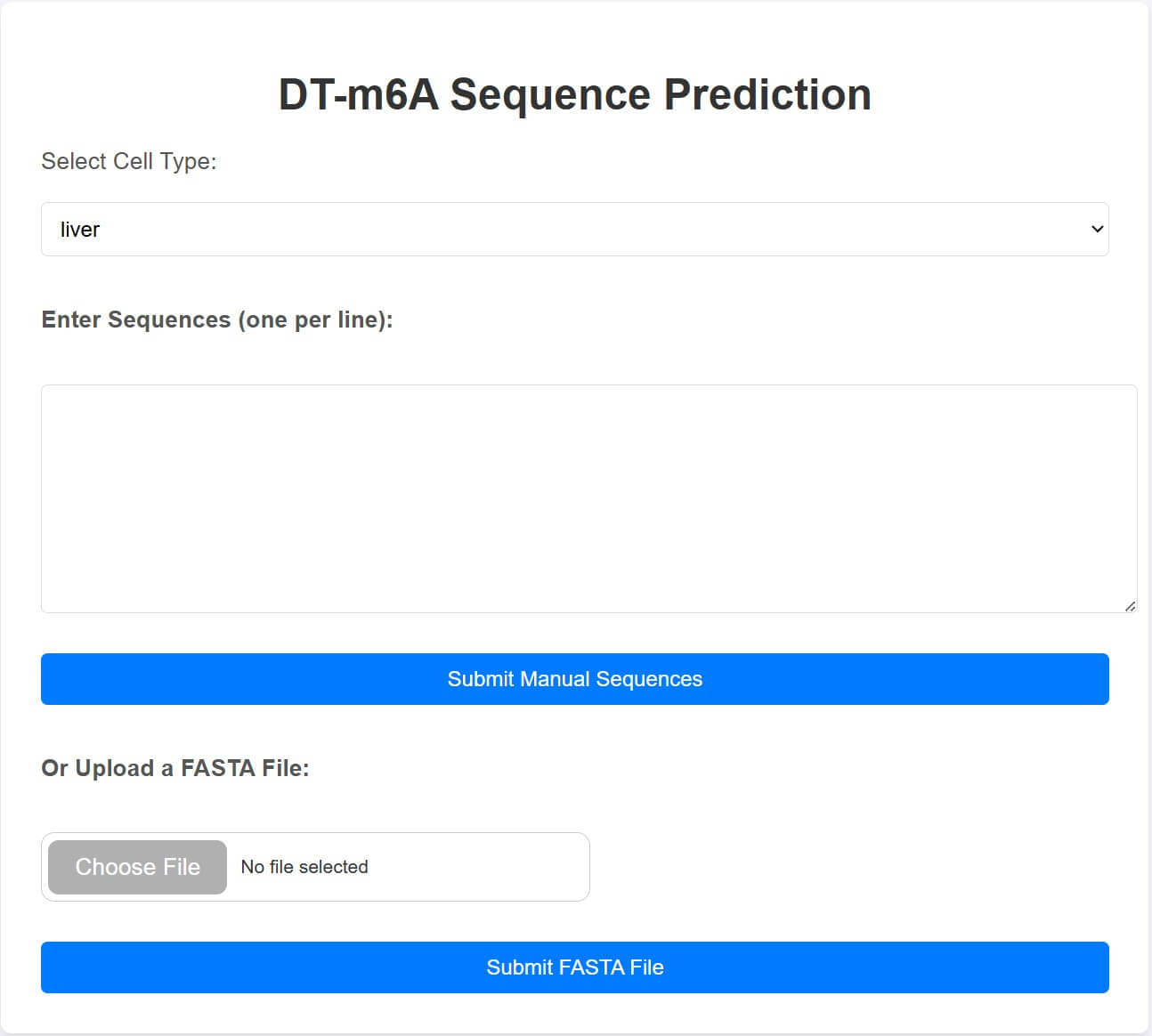Click the Choose File button
The height and width of the screenshot is (1036, 1152).
pos(138,867)
